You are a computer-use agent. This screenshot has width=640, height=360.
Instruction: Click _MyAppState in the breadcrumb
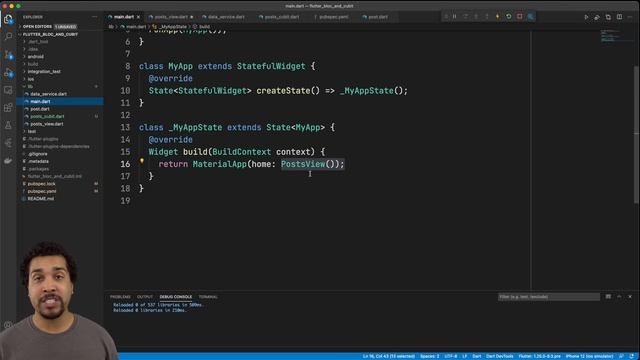tap(173, 27)
